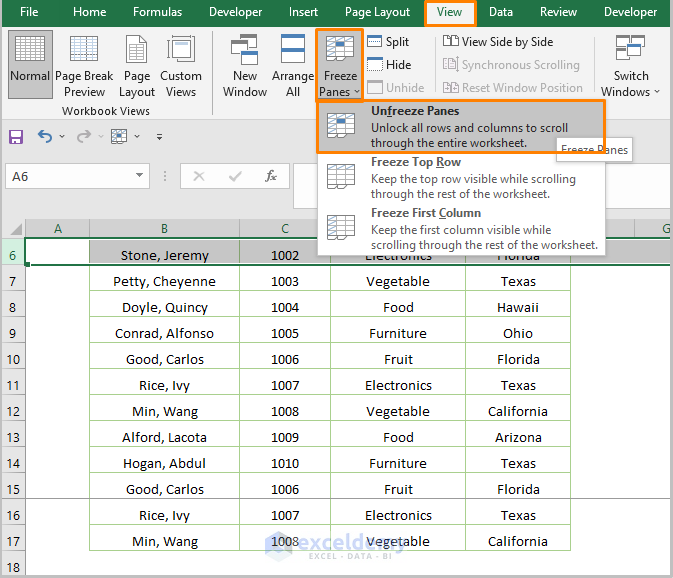Click Select All corner triangle
Image resolution: width=673 pixels, height=578 pixels.
(15, 229)
